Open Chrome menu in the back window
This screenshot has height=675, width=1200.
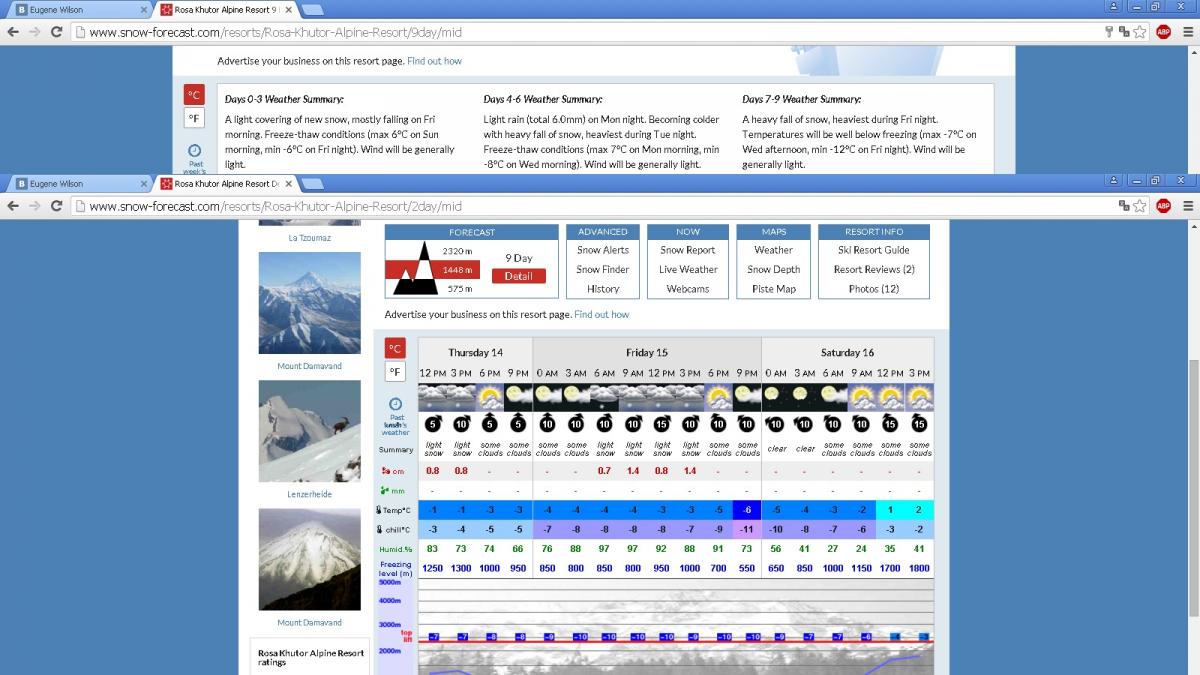coord(1187,32)
